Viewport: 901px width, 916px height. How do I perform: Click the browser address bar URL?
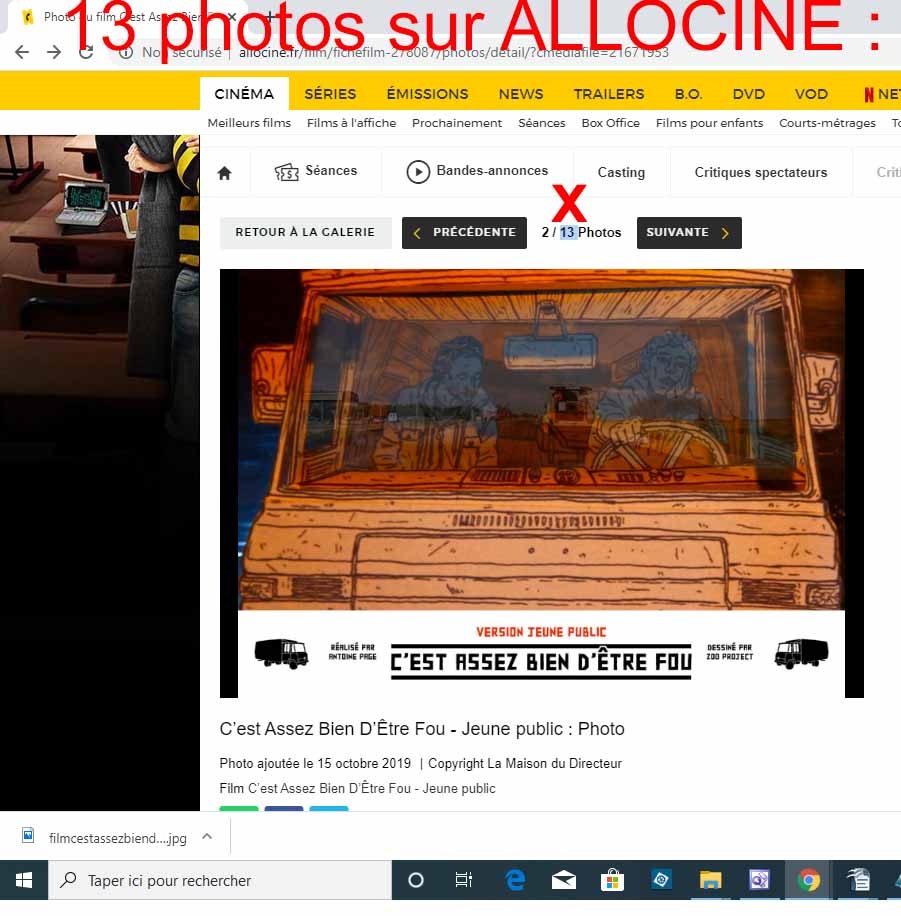[454, 53]
